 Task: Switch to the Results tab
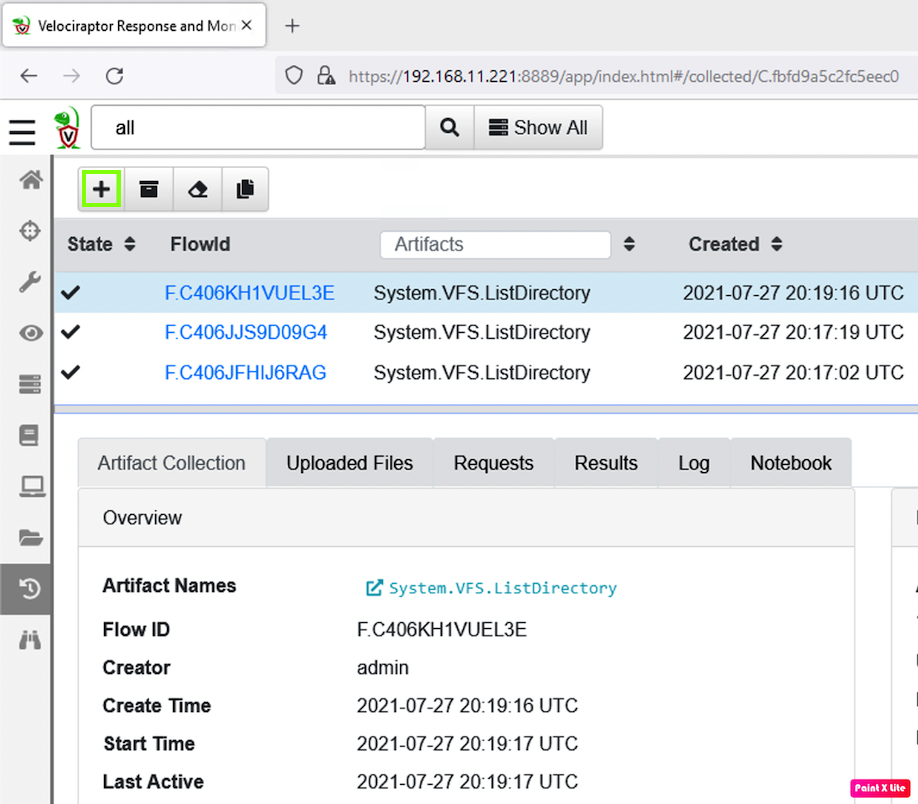(x=606, y=463)
